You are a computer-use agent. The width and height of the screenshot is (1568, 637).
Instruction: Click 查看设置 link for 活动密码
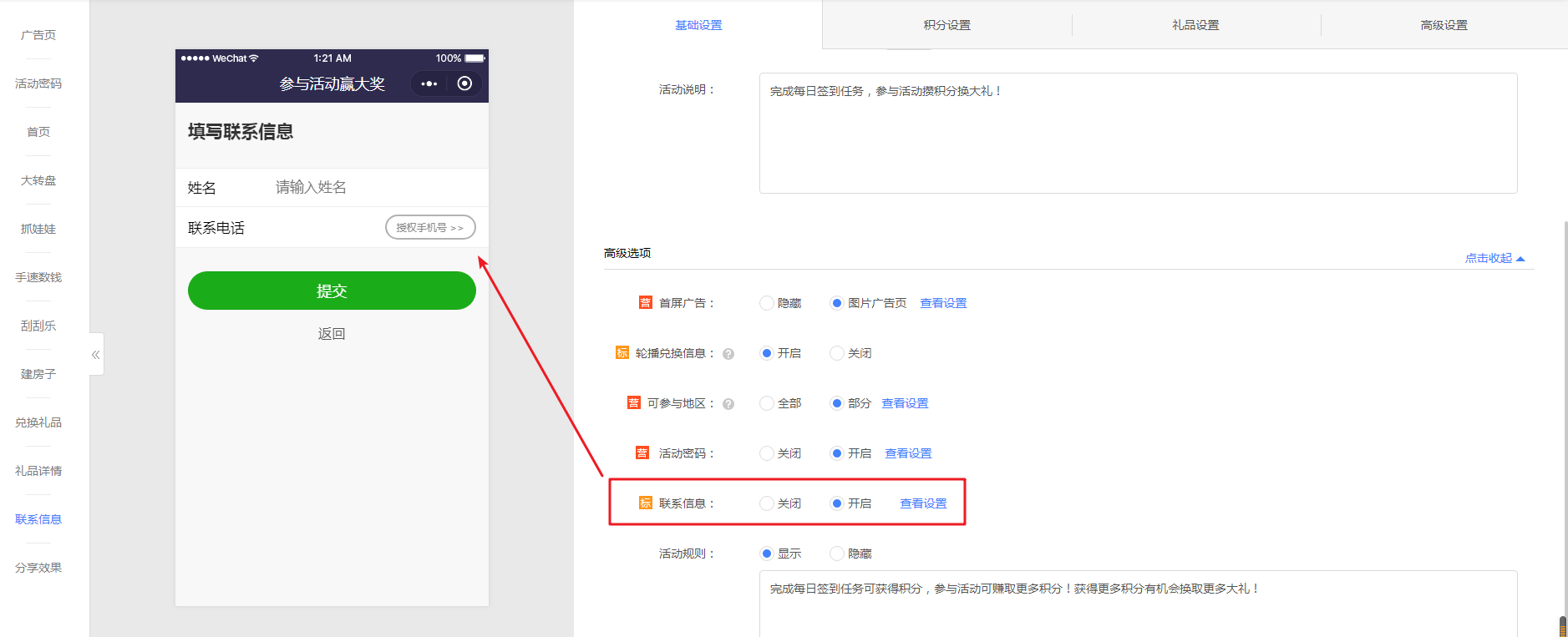908,453
